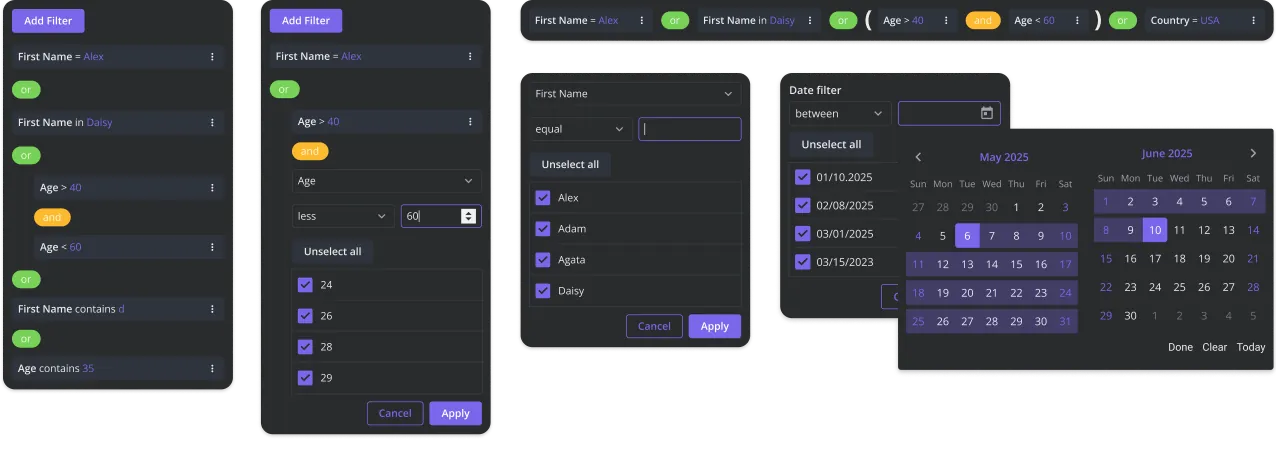Image resolution: width=1276 pixels, height=460 pixels.
Task: Open the First Name column dropdown
Action: coord(635,94)
